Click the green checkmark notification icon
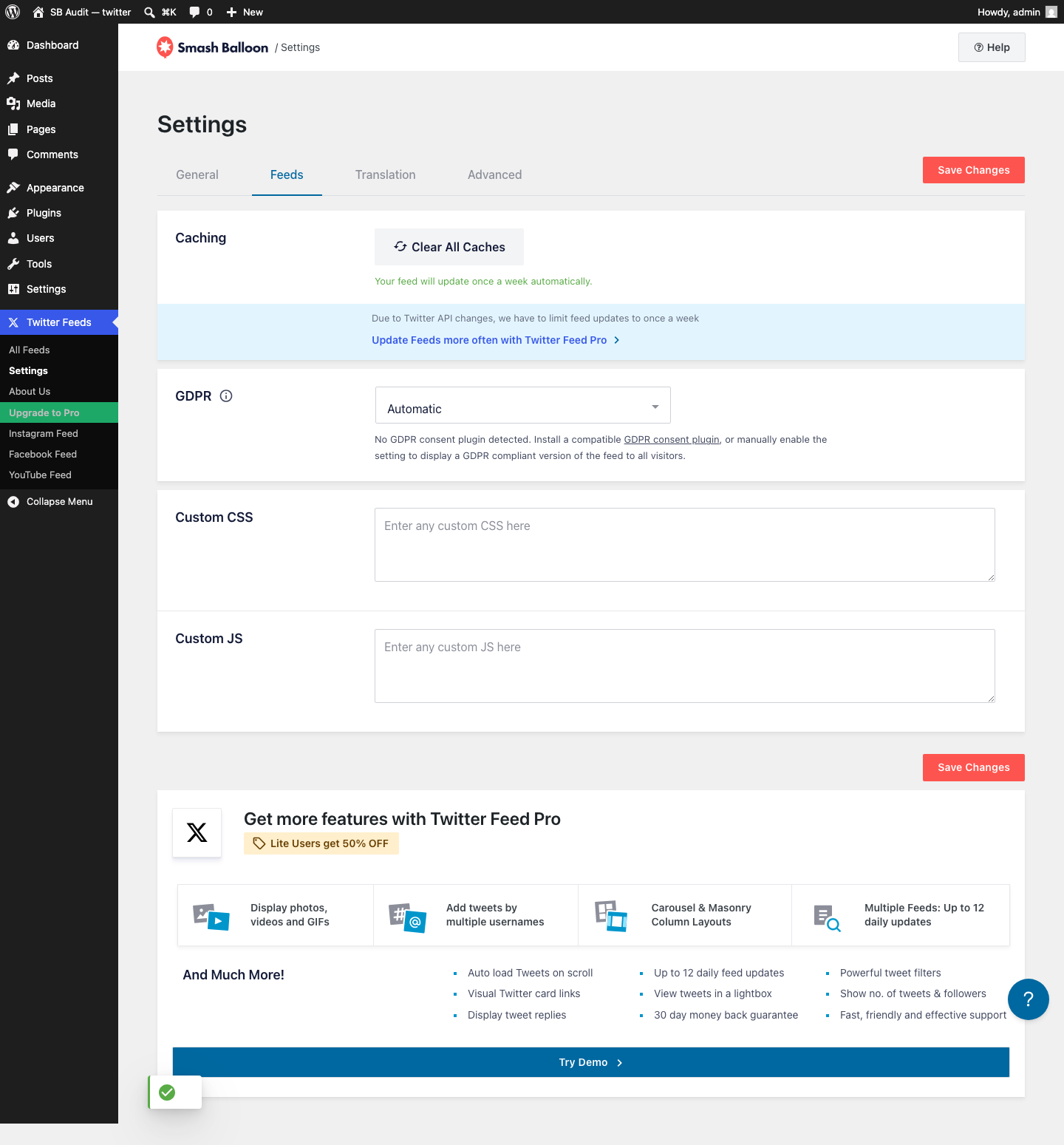Screen dimensions: 1064x1145 (x=168, y=1093)
